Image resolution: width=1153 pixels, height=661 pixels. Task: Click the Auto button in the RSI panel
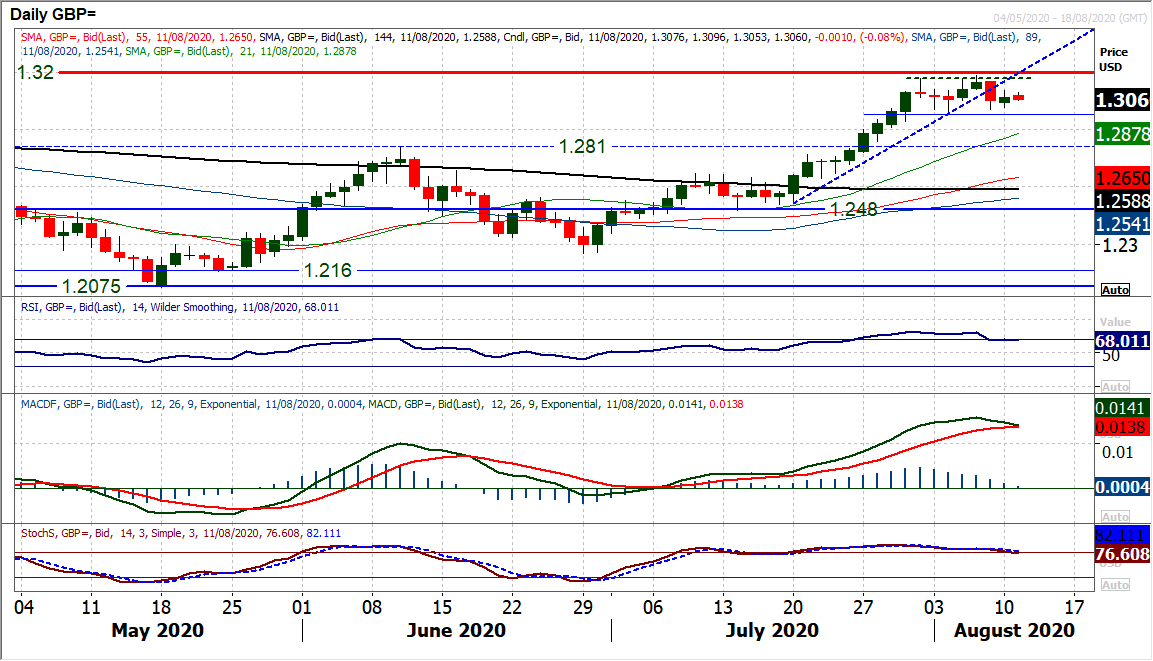1115,386
